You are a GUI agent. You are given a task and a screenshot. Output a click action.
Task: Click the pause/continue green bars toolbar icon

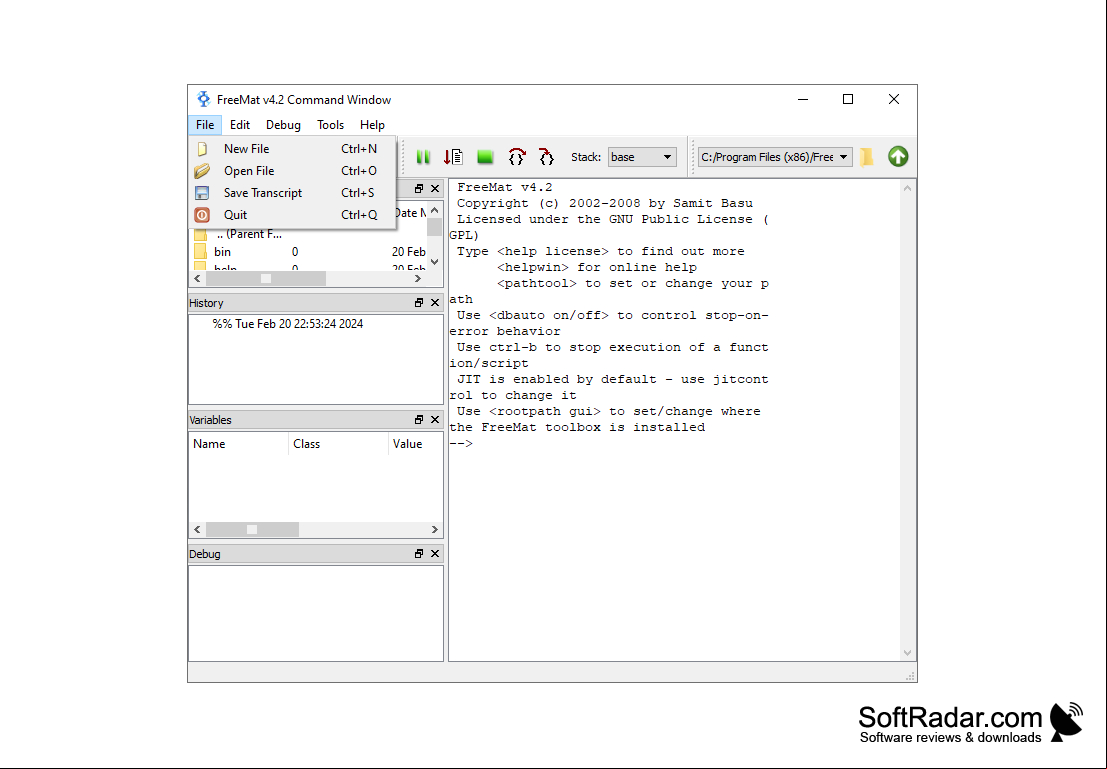point(423,157)
